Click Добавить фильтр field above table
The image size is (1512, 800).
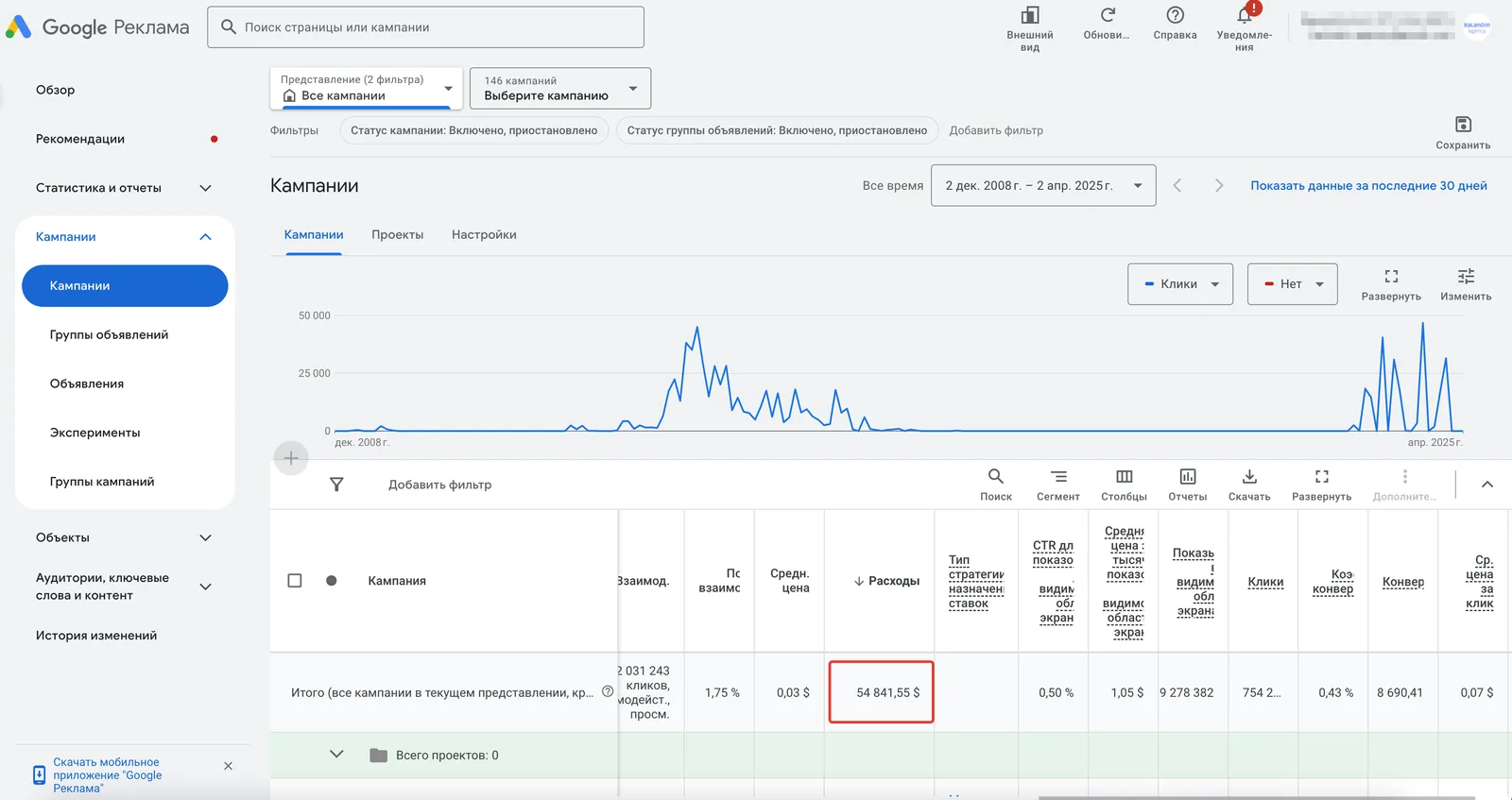pos(440,485)
